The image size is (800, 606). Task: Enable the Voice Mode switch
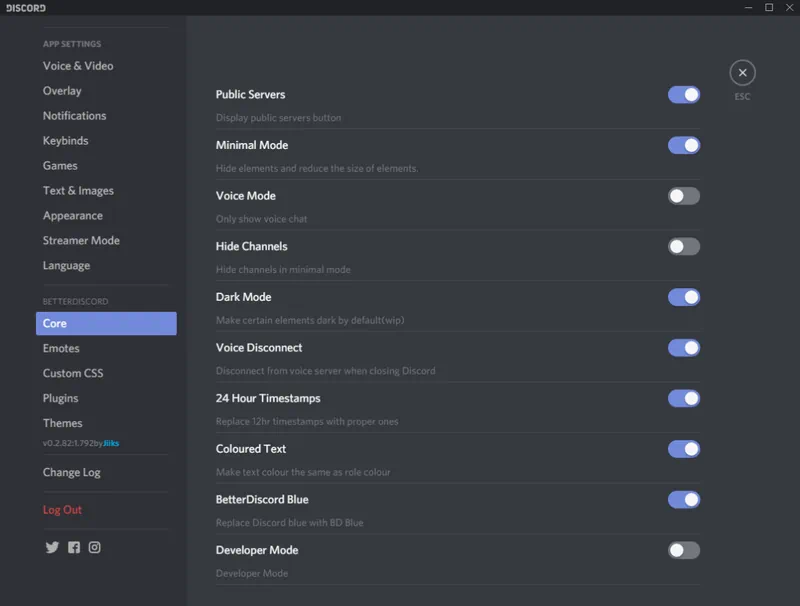(684, 196)
